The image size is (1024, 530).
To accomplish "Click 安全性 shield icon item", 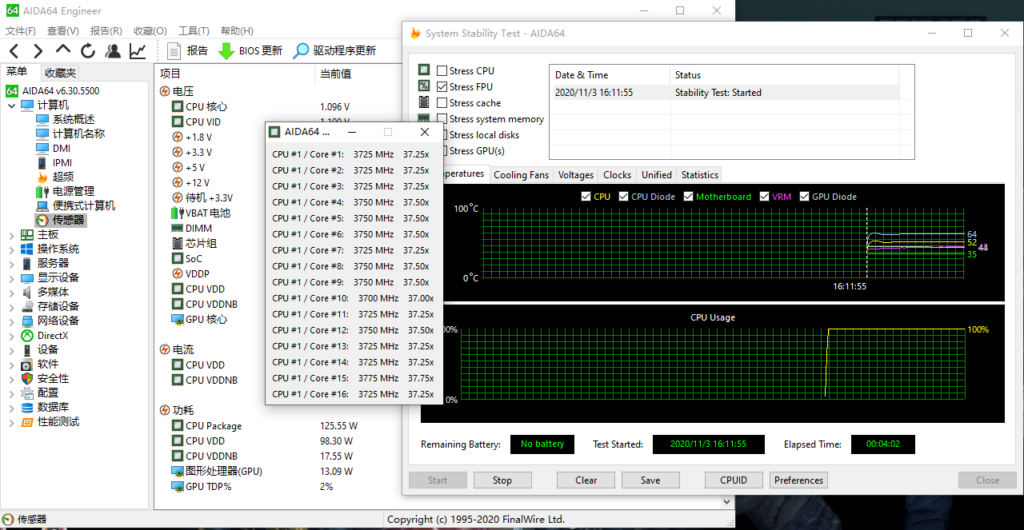I will (x=44, y=379).
